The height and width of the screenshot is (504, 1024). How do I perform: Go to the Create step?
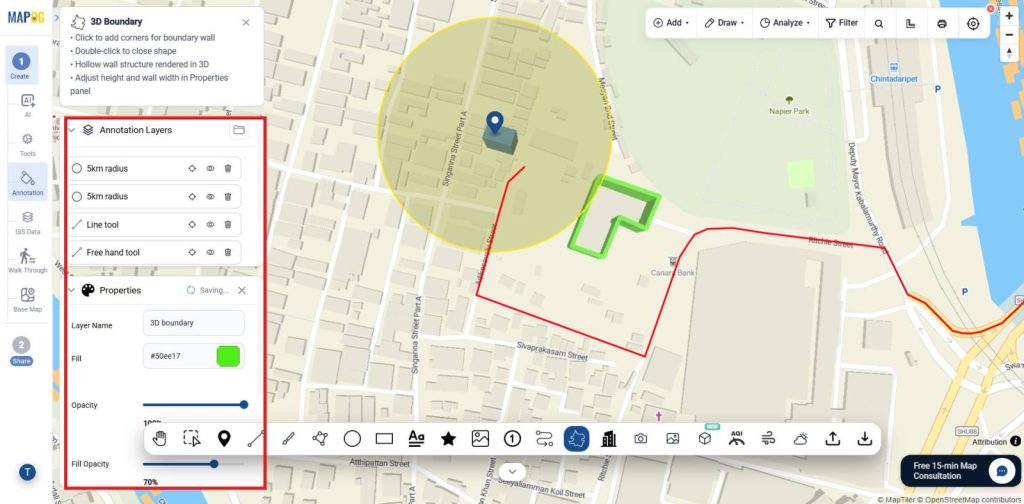click(21, 66)
